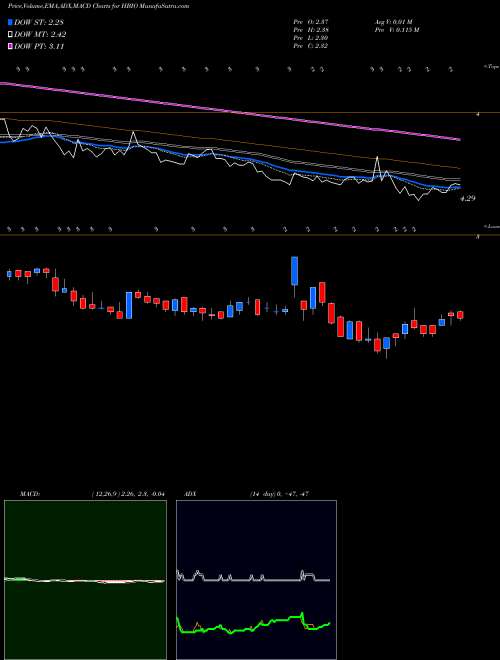Click the 'Pre C: 2.32' close value

(311, 46)
